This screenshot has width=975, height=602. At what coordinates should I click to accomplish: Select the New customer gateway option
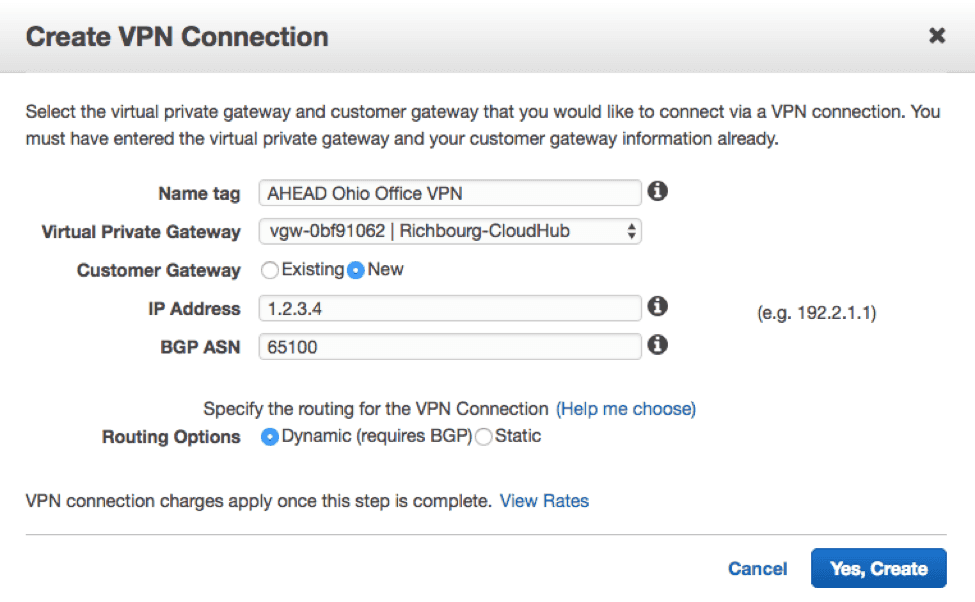pos(356,270)
